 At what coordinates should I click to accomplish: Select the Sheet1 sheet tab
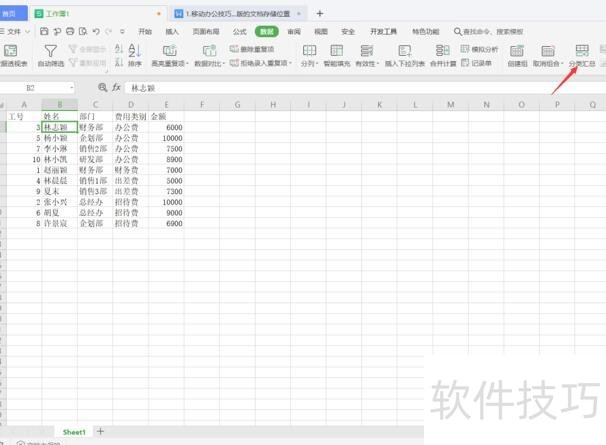click(x=74, y=432)
